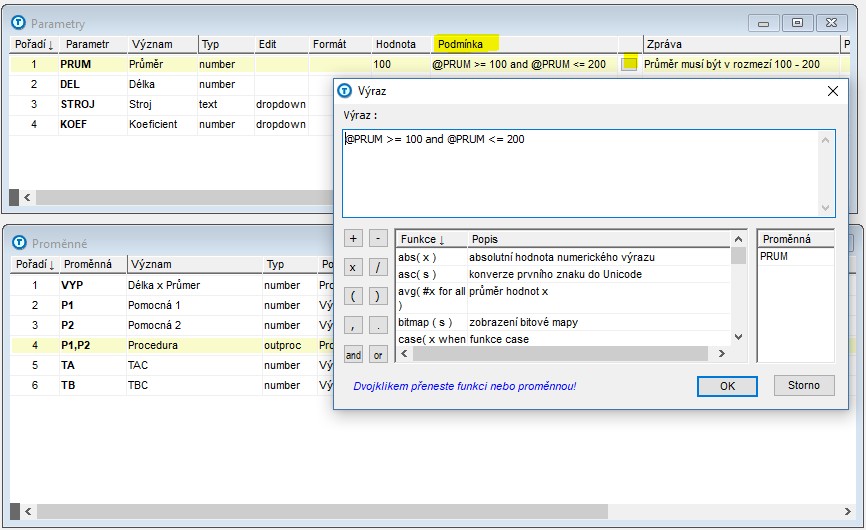The image size is (866, 530).
Task: Insert the plus operator into the expression
Action: (x=353, y=238)
